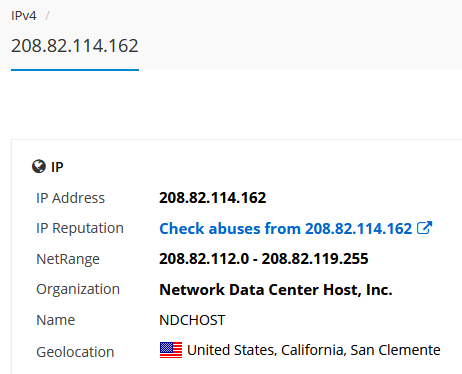Select the 208.82.114.162 page title tab
Image resolution: width=462 pixels, height=374 pixels.
click(75, 46)
